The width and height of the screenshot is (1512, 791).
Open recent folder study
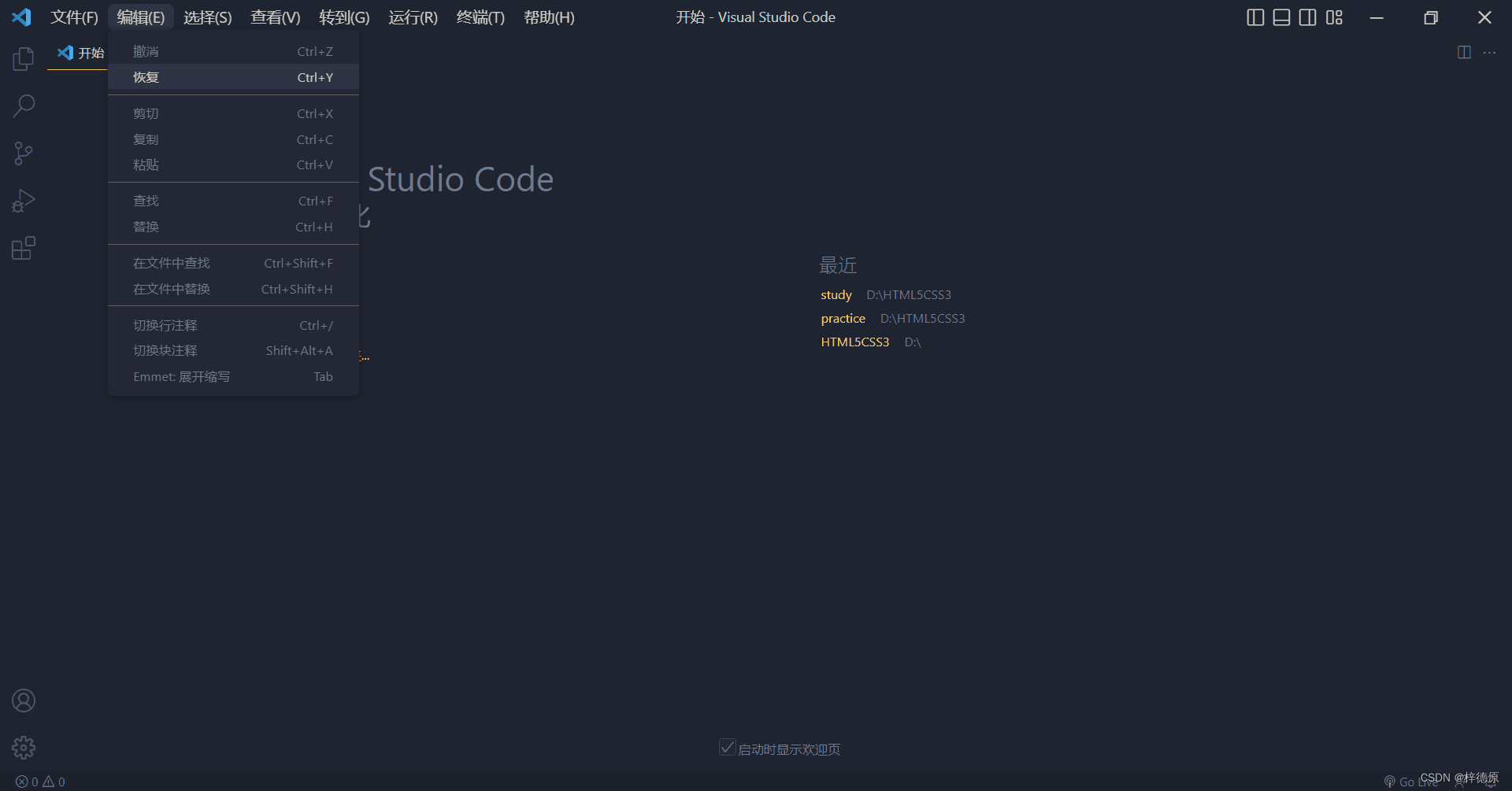coord(836,294)
